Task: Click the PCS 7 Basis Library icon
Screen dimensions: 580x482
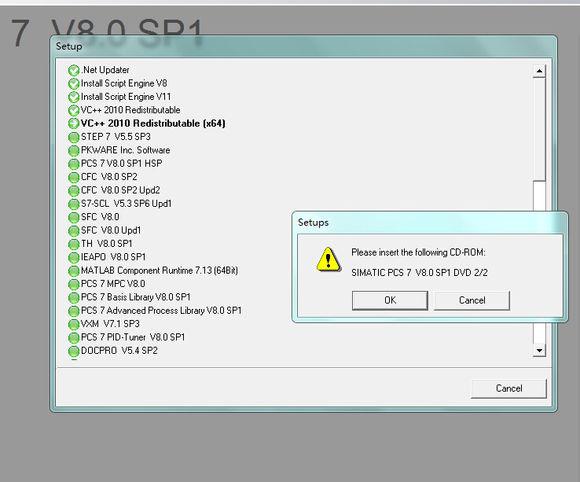Action: (74, 297)
